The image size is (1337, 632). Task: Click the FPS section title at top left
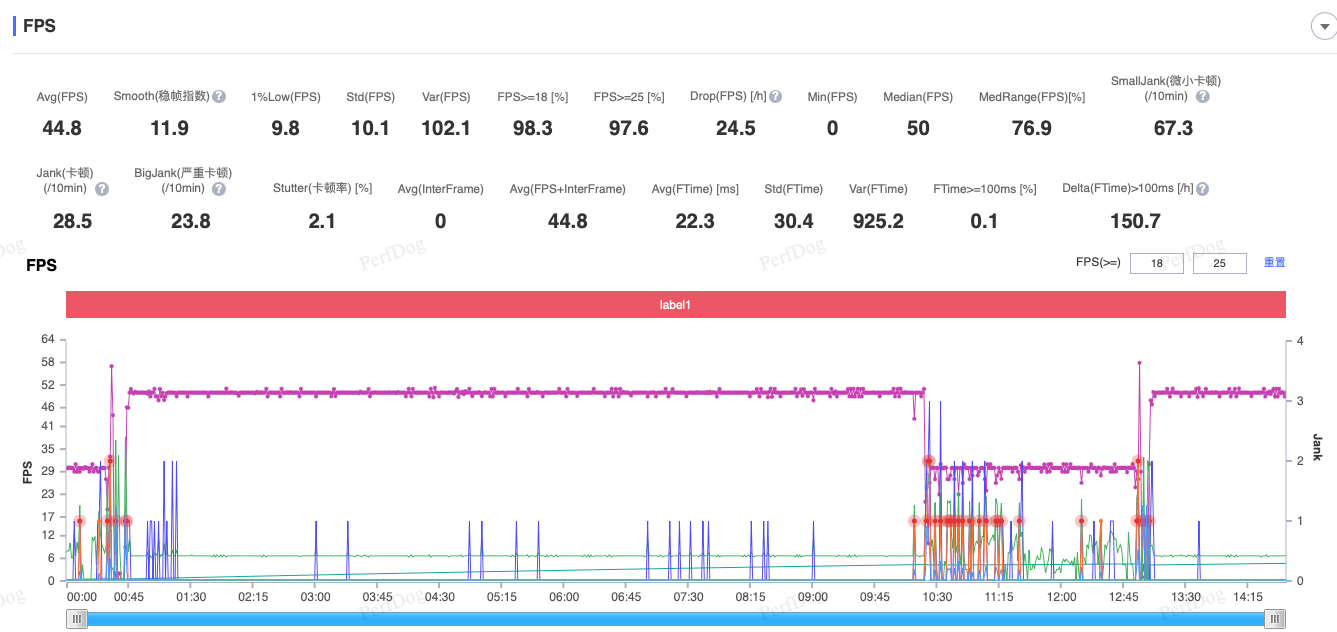[39, 26]
